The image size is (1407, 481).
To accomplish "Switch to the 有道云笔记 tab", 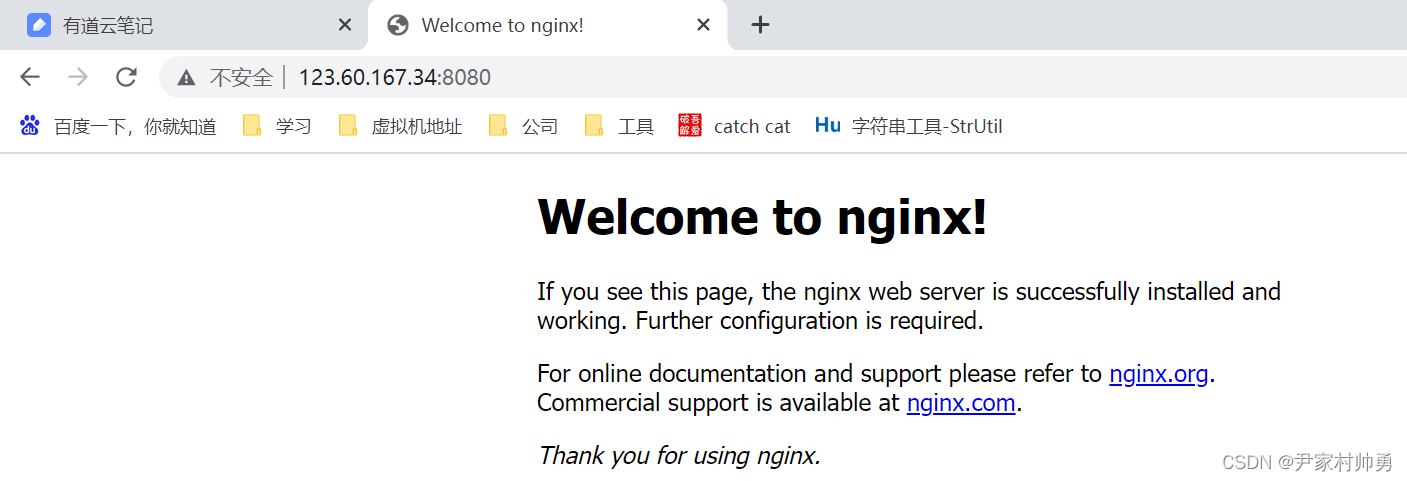I will 184,25.
